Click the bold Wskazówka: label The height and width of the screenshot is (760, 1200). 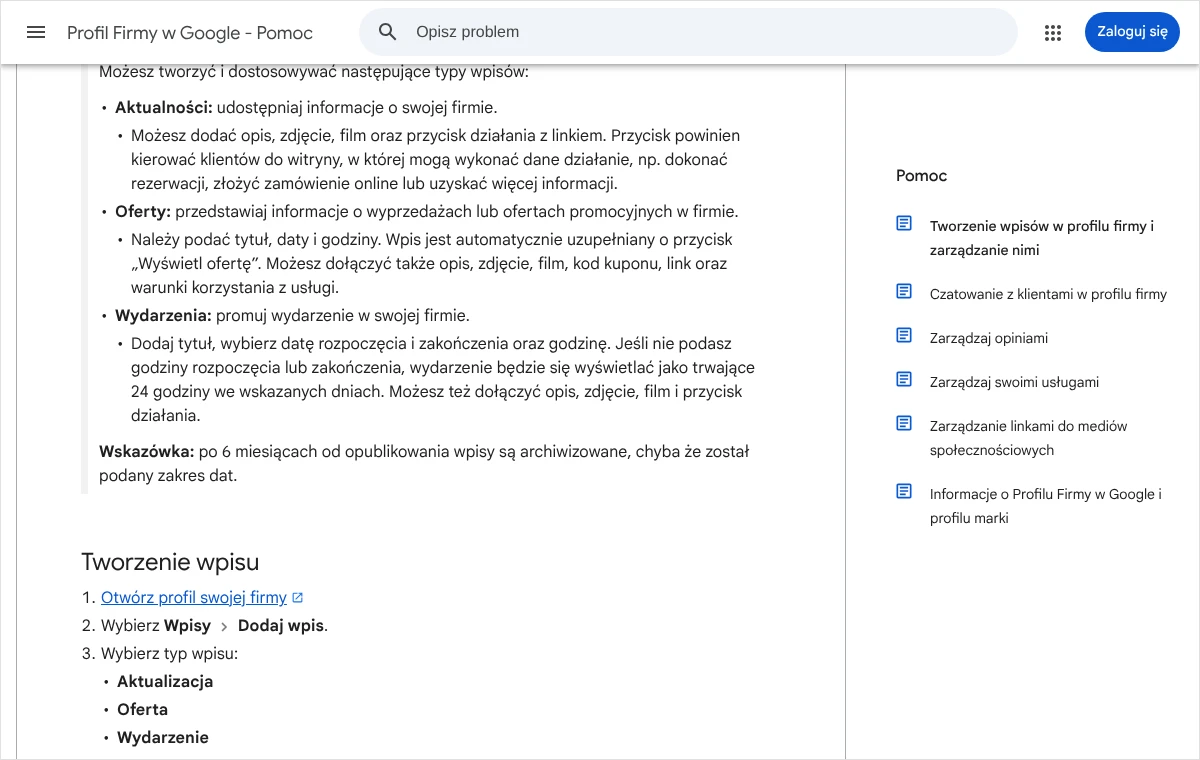147,452
